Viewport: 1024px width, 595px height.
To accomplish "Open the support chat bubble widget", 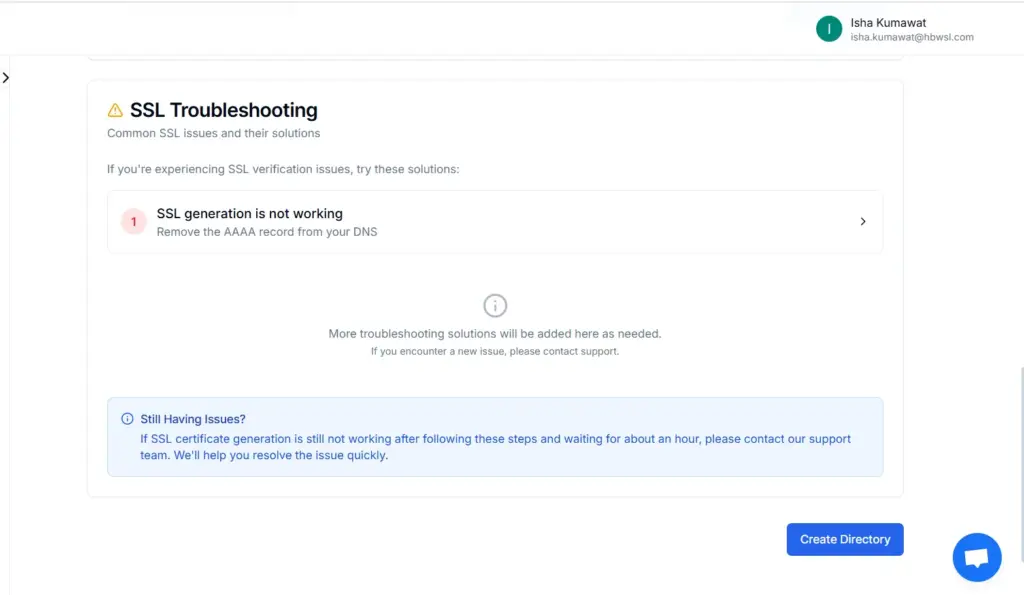I will point(977,557).
